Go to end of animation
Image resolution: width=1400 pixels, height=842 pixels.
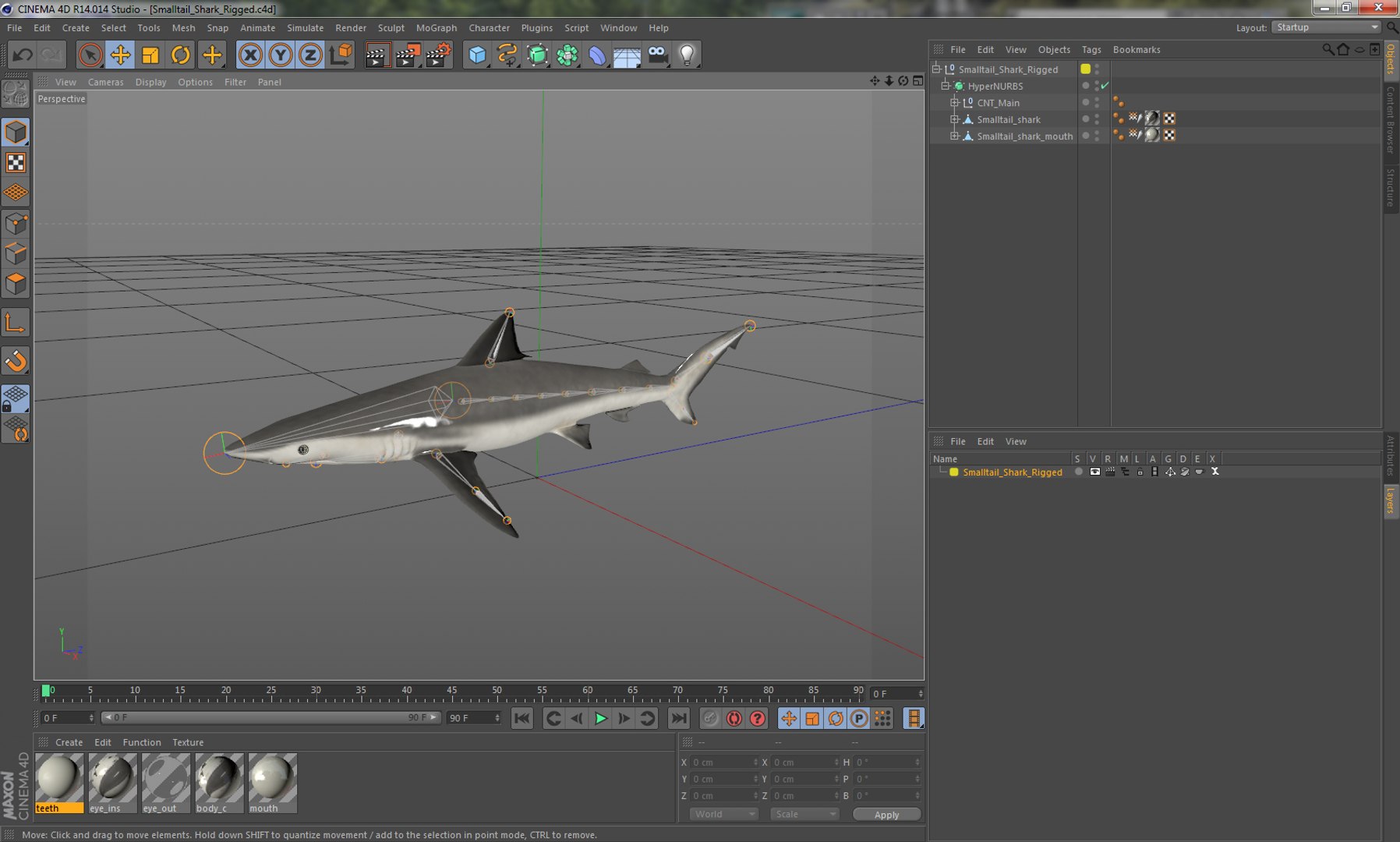coord(679,719)
